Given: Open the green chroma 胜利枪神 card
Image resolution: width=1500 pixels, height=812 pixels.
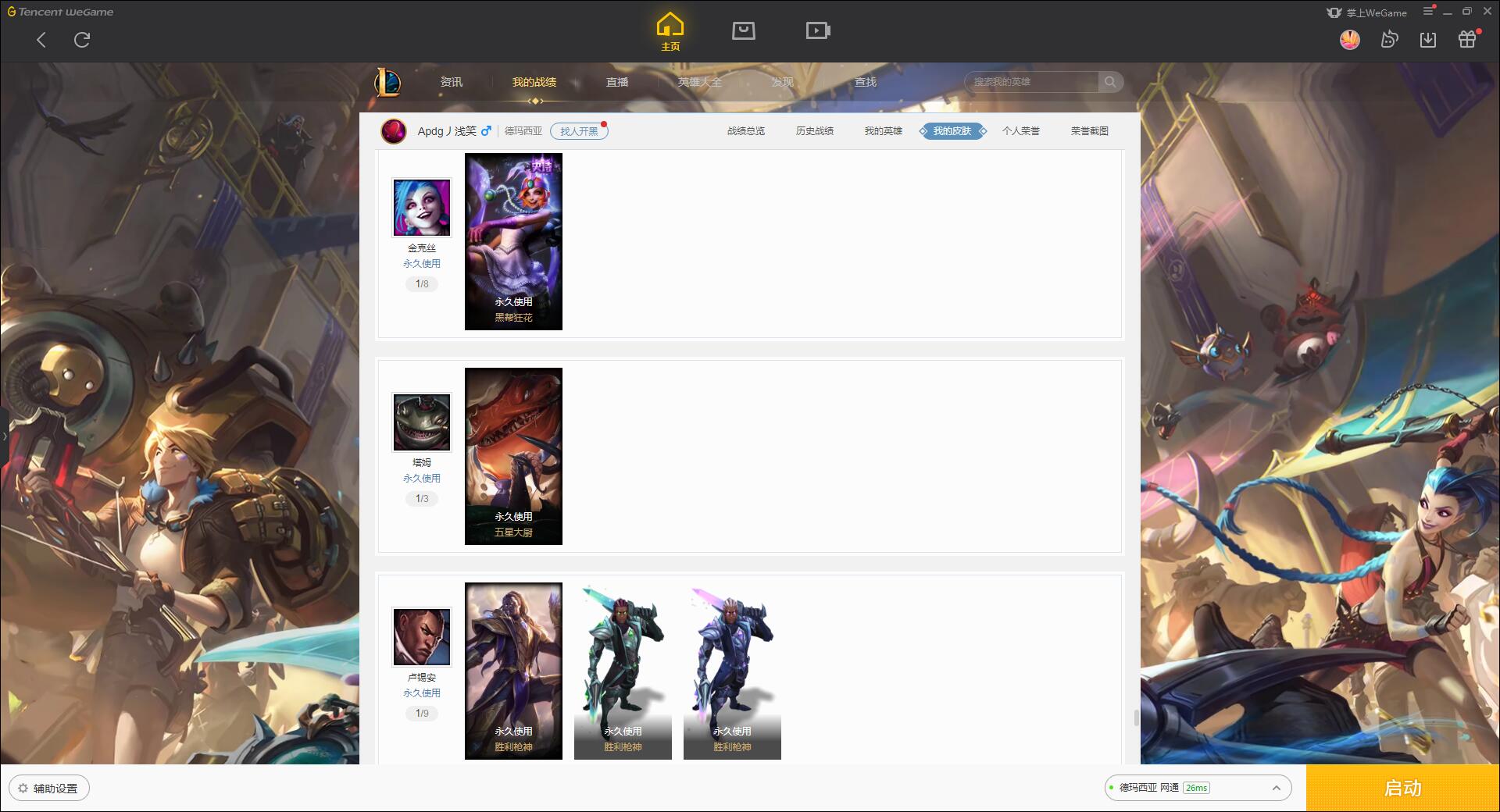Looking at the screenshot, I should (623, 671).
